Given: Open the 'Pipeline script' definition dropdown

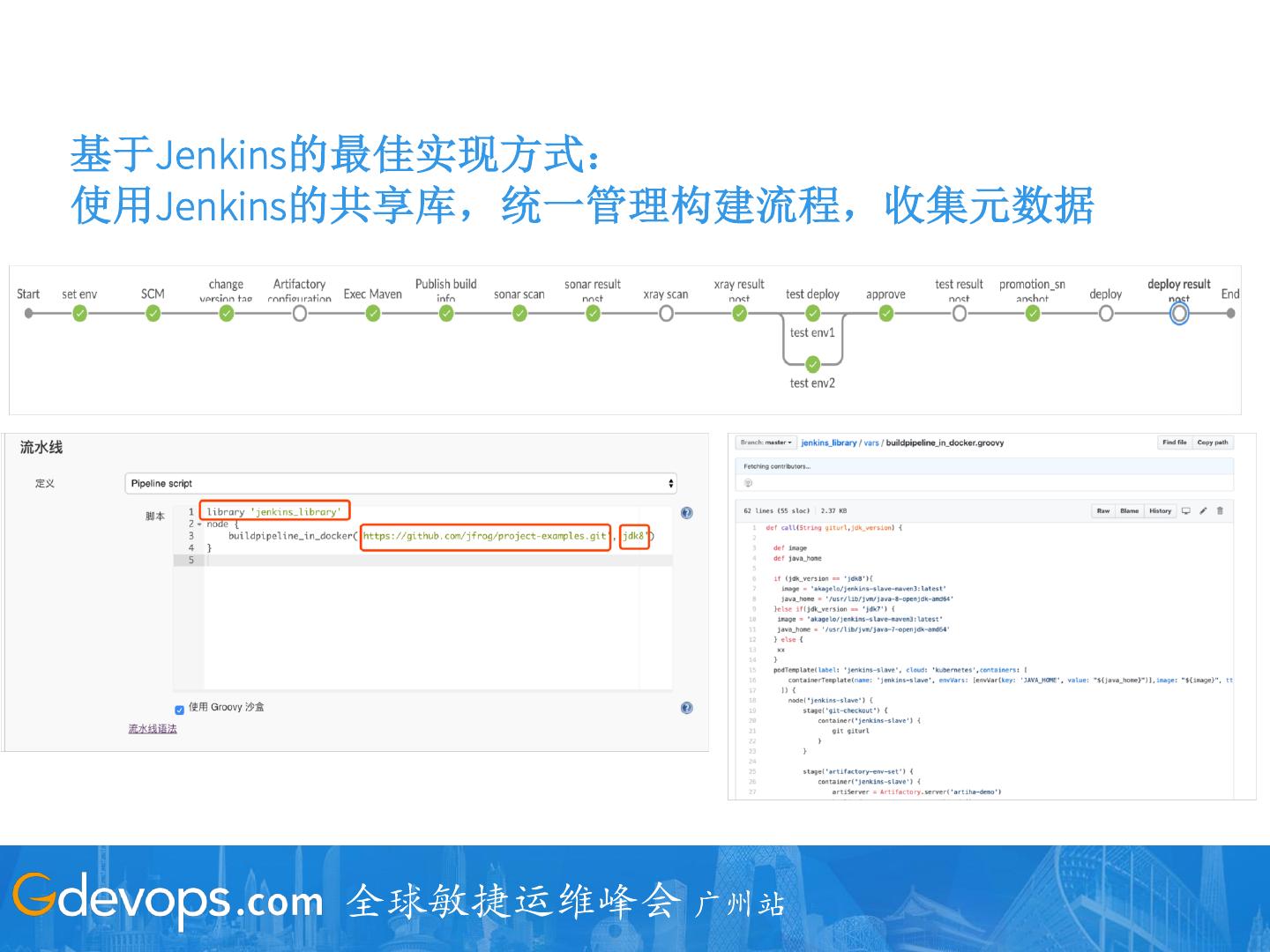Looking at the screenshot, I should pos(401,483).
